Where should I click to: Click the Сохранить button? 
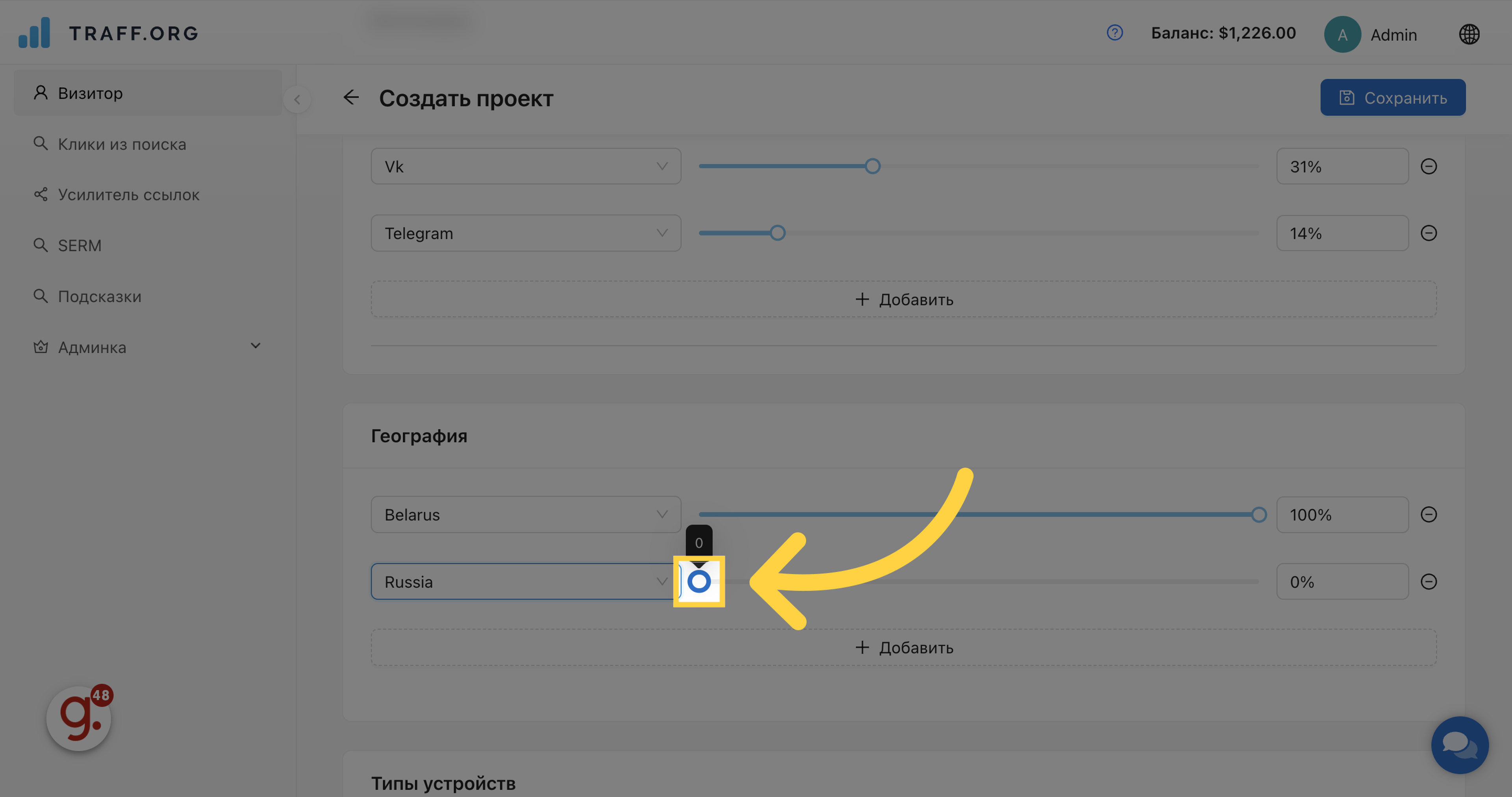(x=1393, y=97)
